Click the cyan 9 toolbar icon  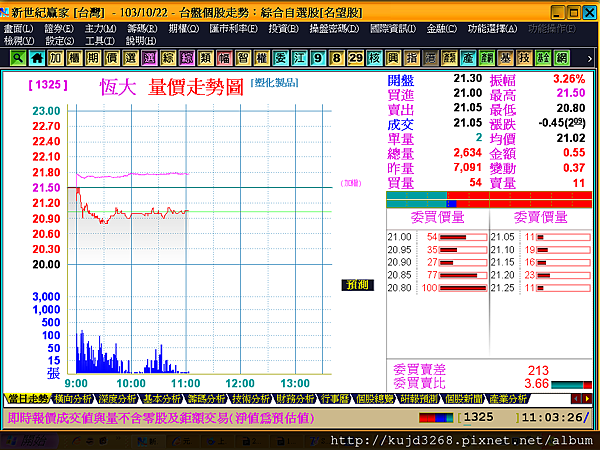click(x=318, y=58)
